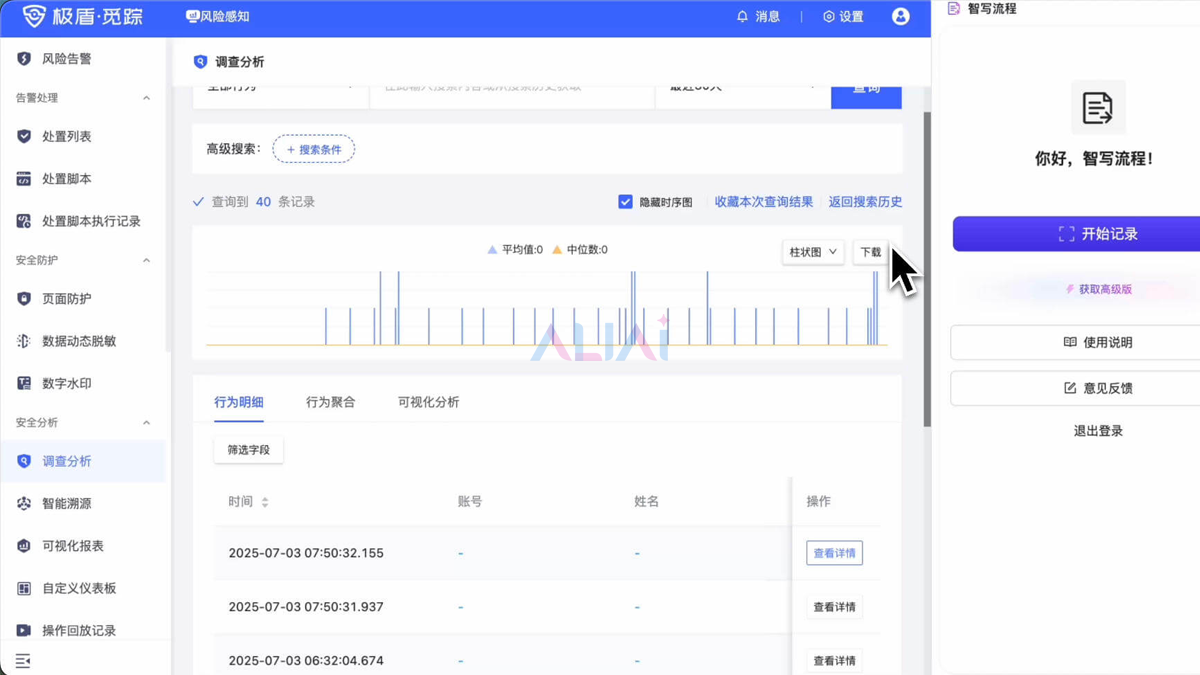
Task: Switch to the 可视化分析 tab
Action: pyautogui.click(x=428, y=402)
